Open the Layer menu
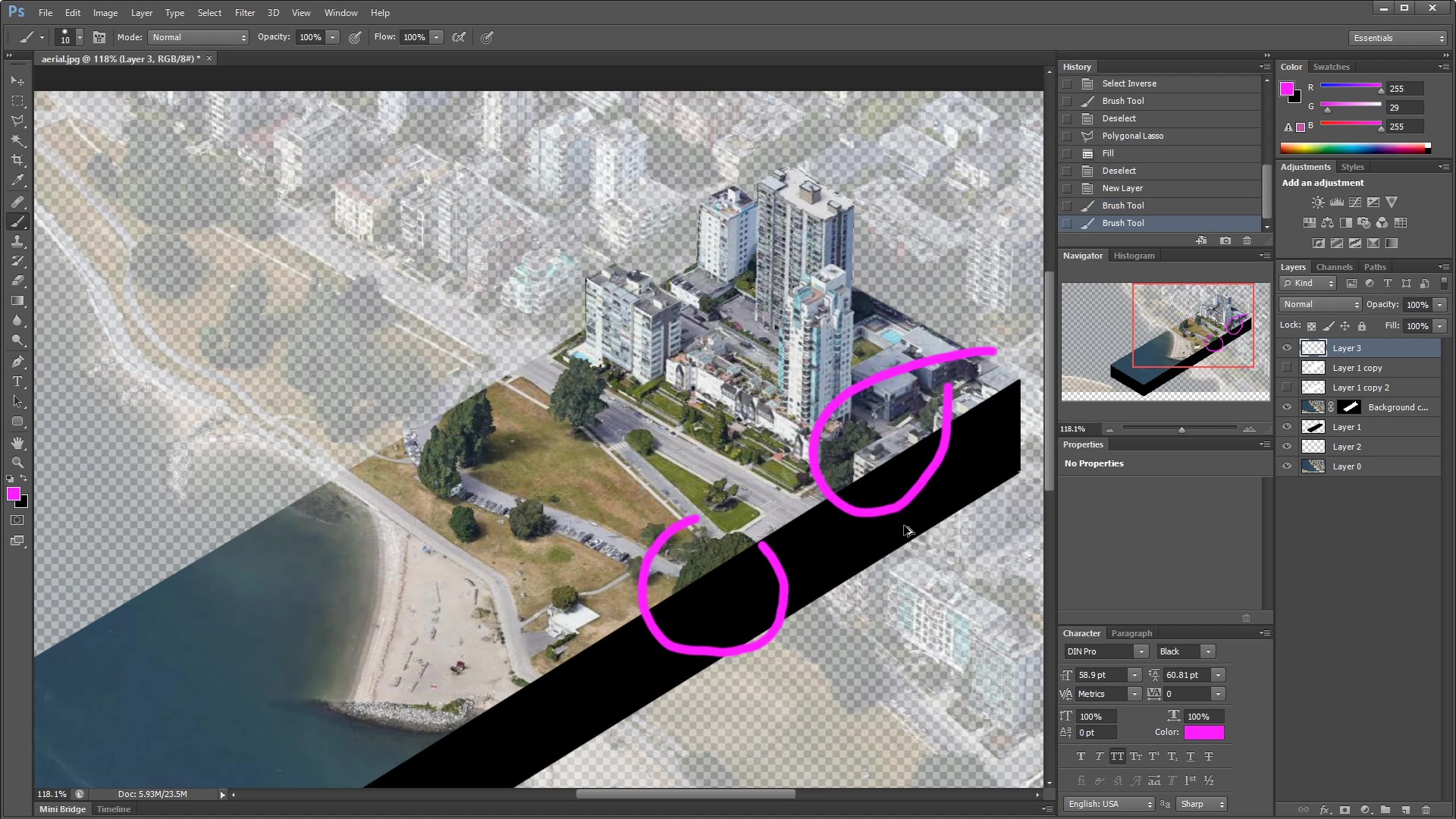Image resolution: width=1456 pixels, height=819 pixels. coord(142,13)
